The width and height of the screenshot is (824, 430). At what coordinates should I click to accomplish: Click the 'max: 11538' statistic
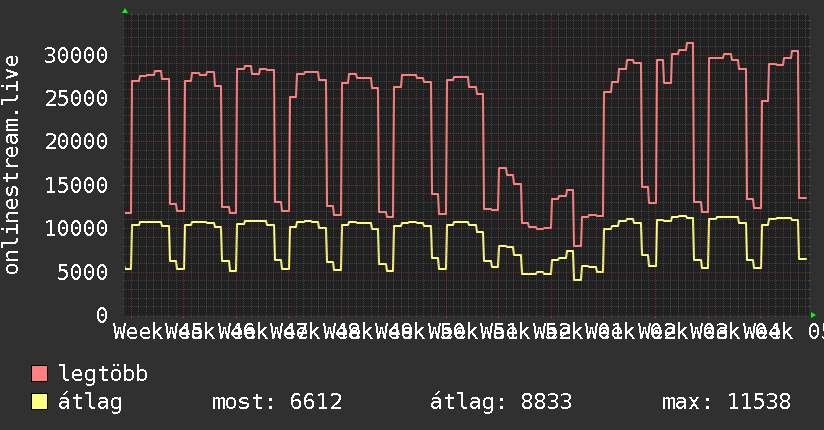click(x=726, y=402)
